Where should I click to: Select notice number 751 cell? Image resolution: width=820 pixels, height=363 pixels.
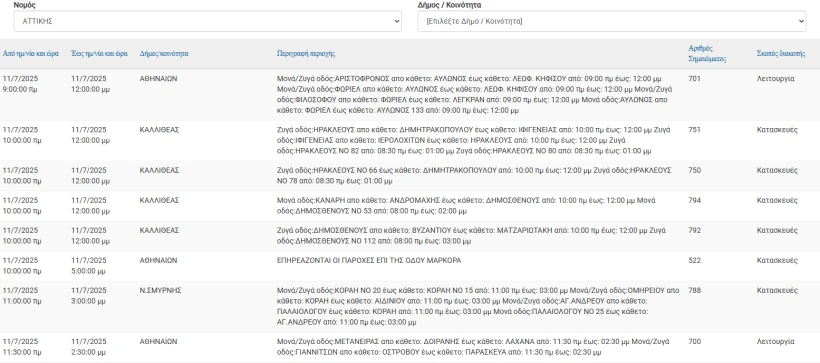pyautogui.click(x=694, y=130)
